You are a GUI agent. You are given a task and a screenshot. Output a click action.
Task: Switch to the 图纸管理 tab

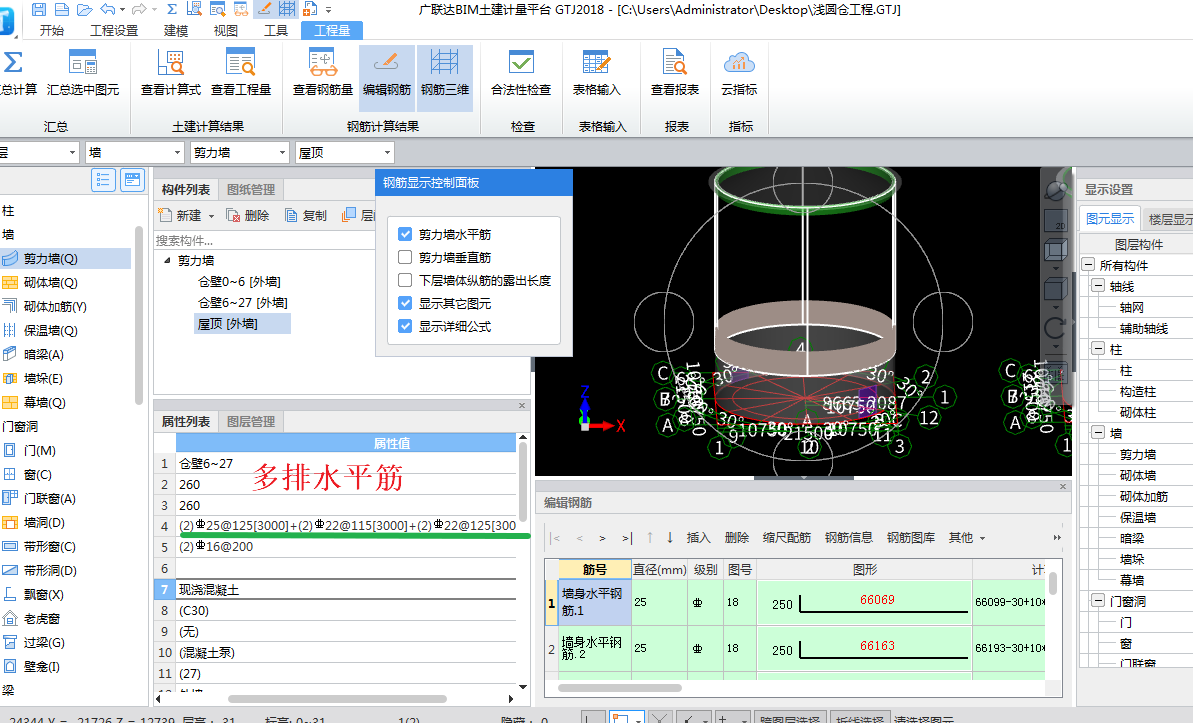[x=250, y=190]
